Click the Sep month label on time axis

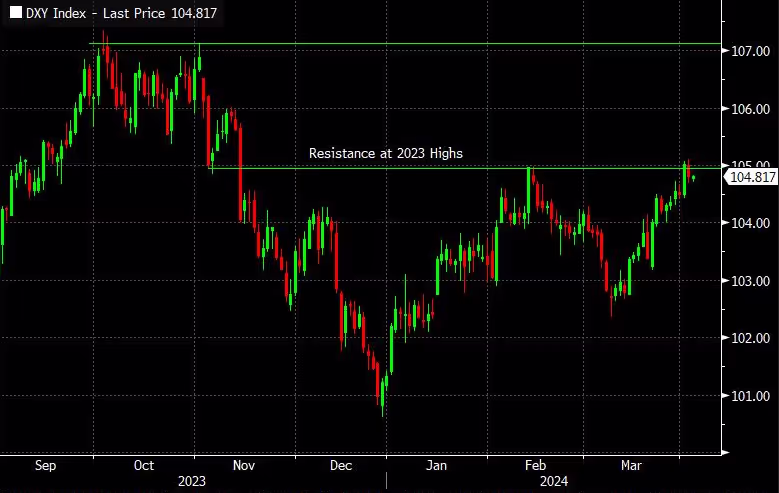coord(45,466)
